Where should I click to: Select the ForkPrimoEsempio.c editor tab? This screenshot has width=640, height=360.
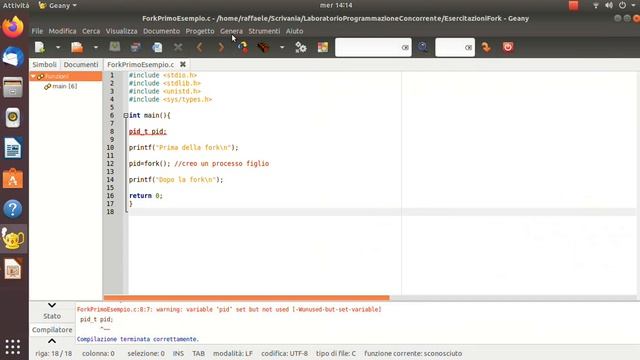[140, 64]
